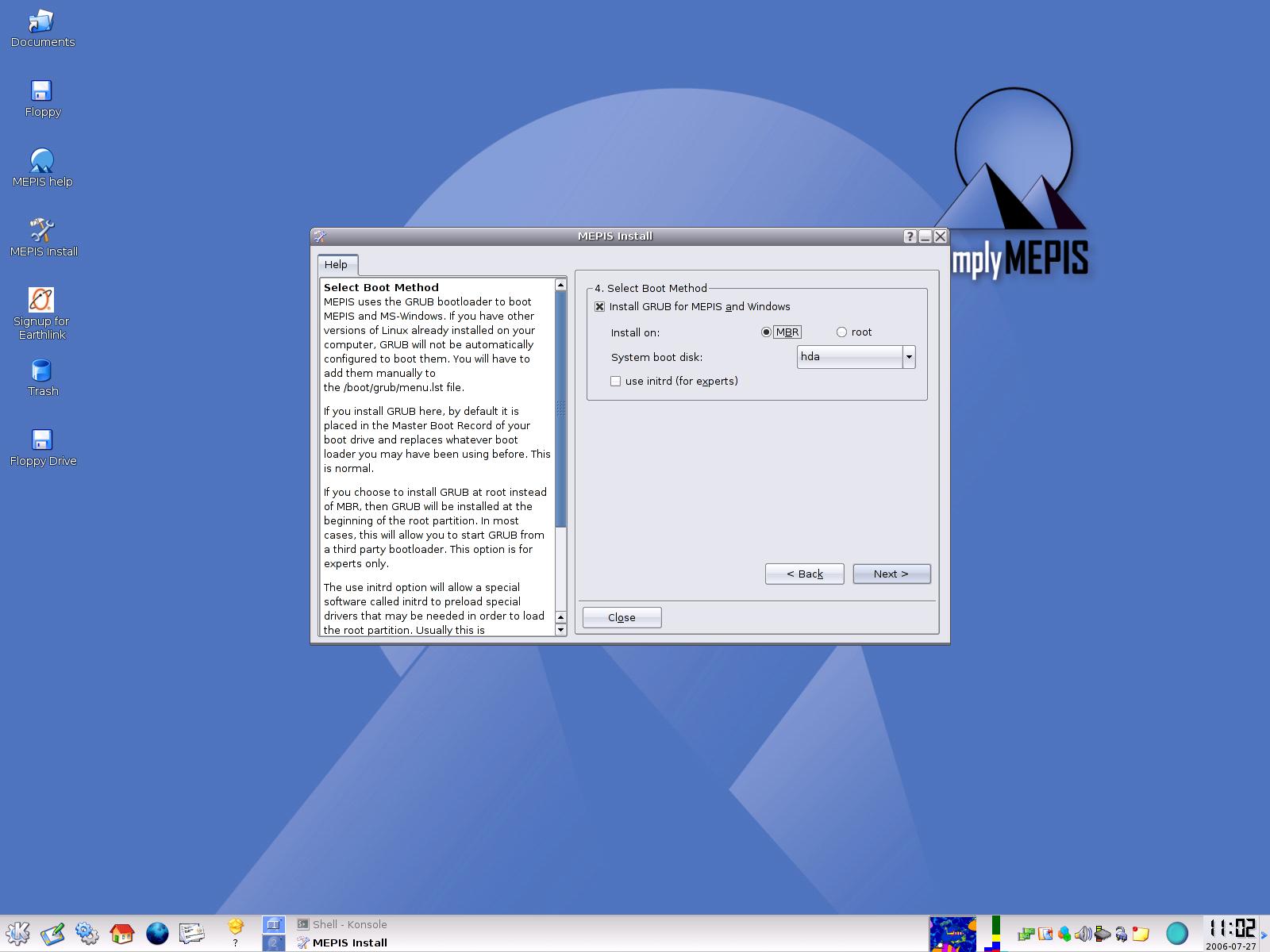Screen dimensions: 1270x952
Task: Click the What's This ? titlebar button
Action: click(x=910, y=236)
